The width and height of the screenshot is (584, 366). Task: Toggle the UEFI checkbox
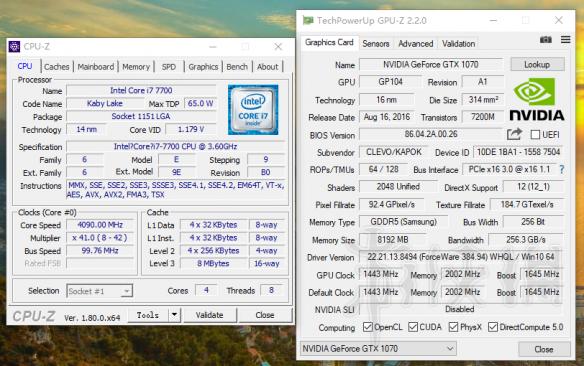tap(535, 134)
